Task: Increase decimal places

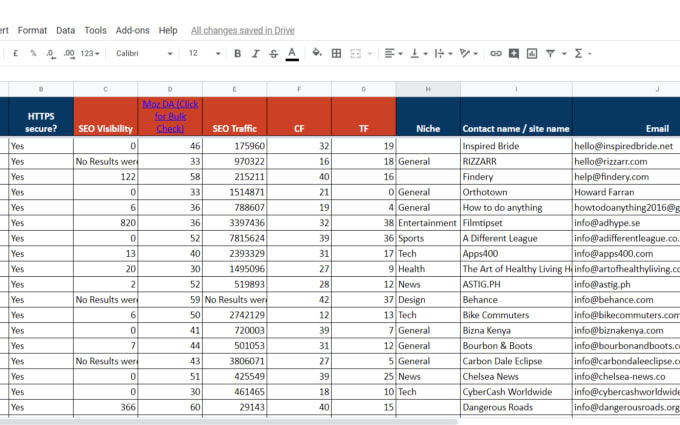Action: pyautogui.click(x=69, y=53)
